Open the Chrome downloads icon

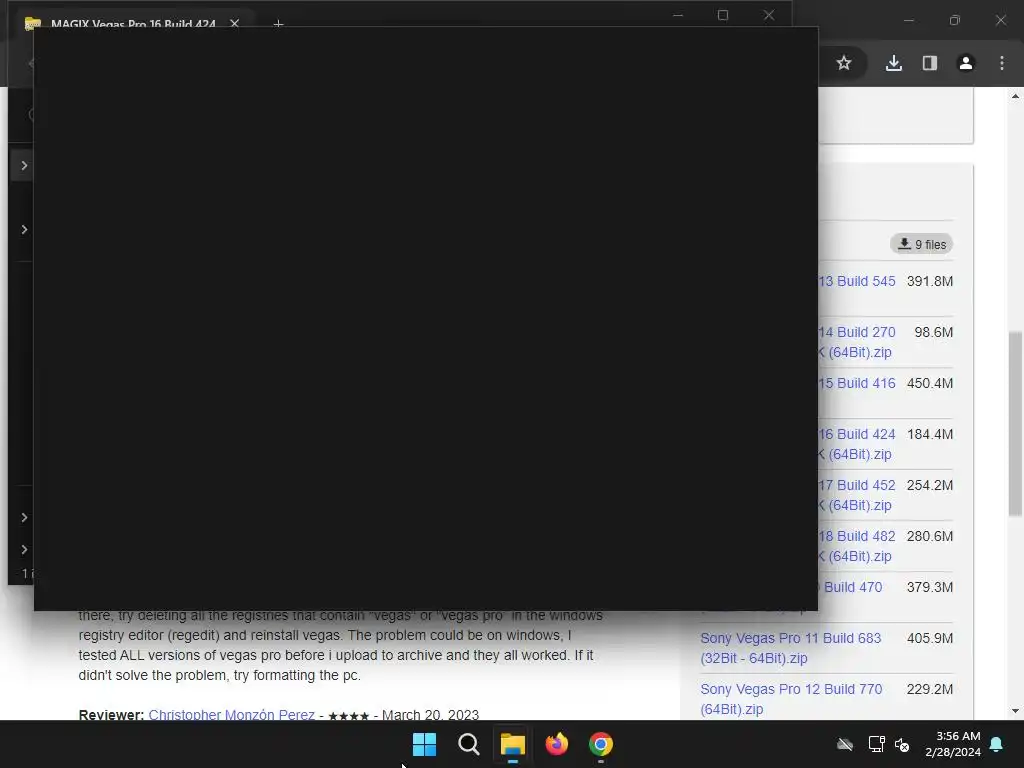click(x=894, y=63)
